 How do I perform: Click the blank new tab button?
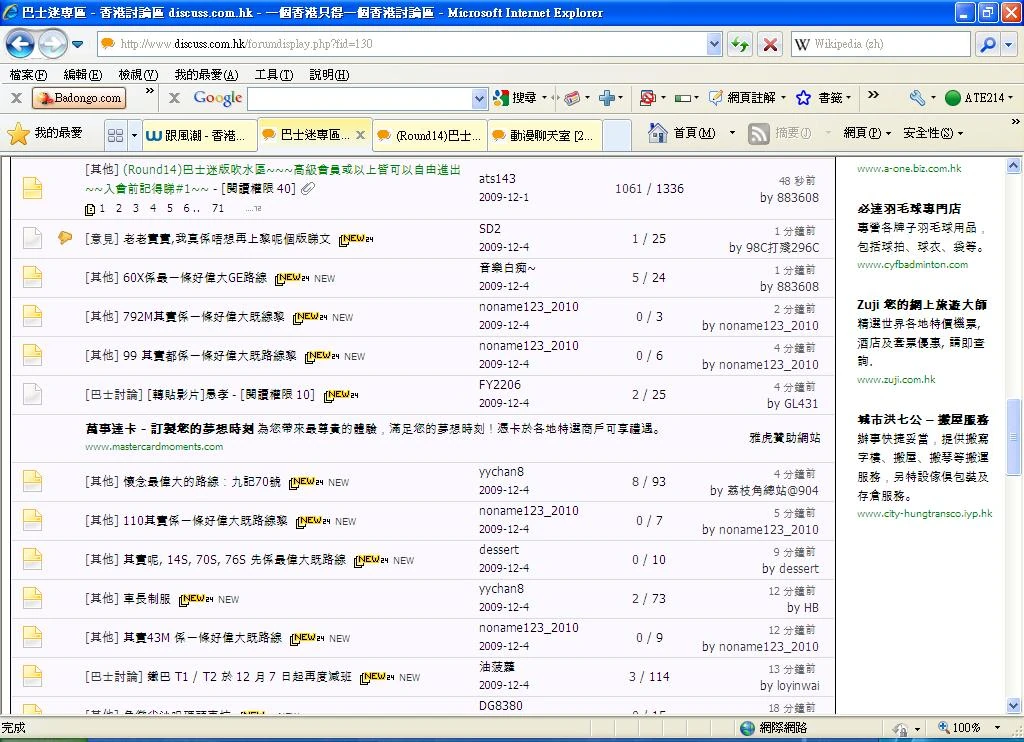pos(616,135)
